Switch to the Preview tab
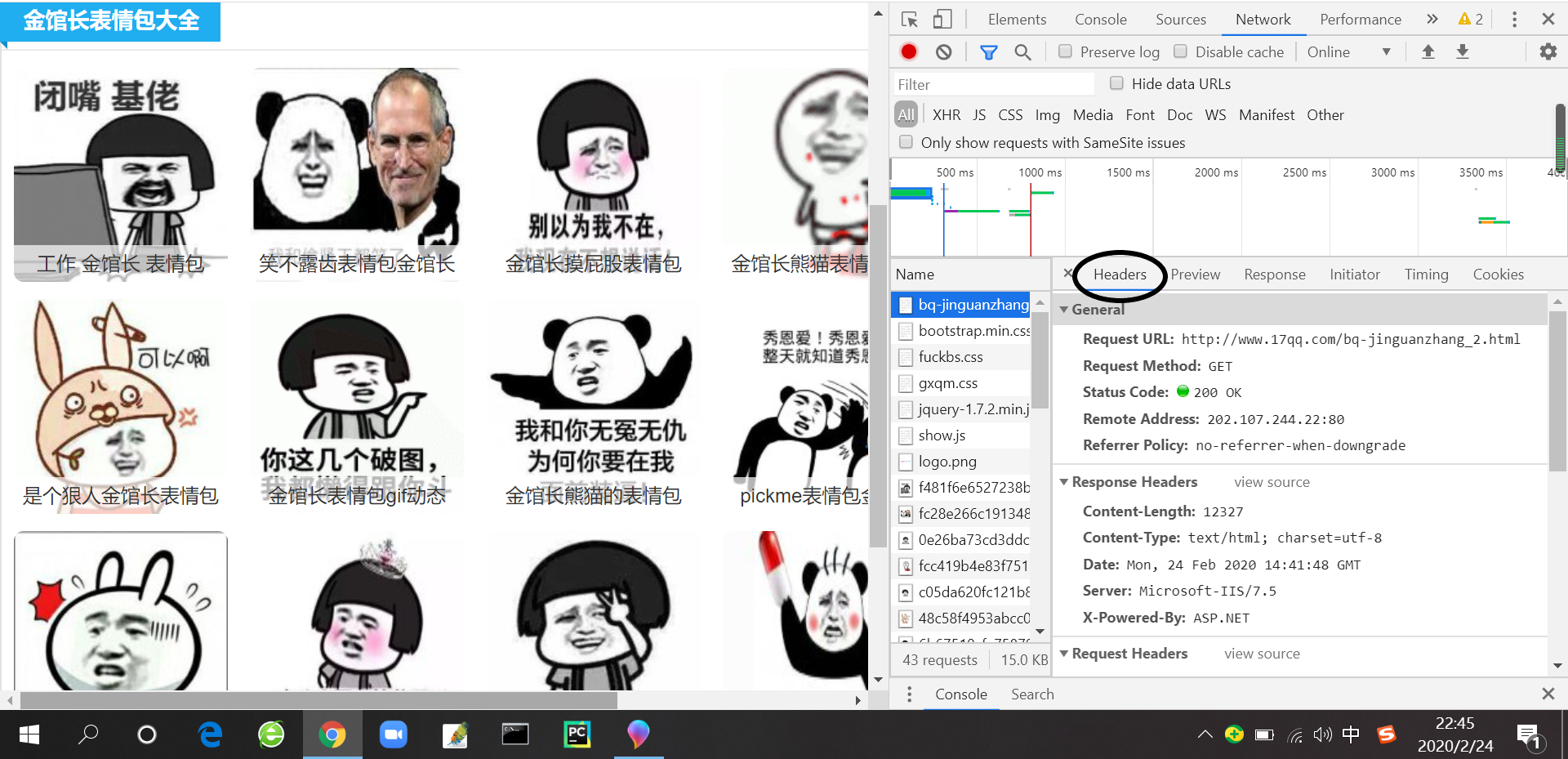Viewport: 1568px width, 759px height. [x=1195, y=275]
